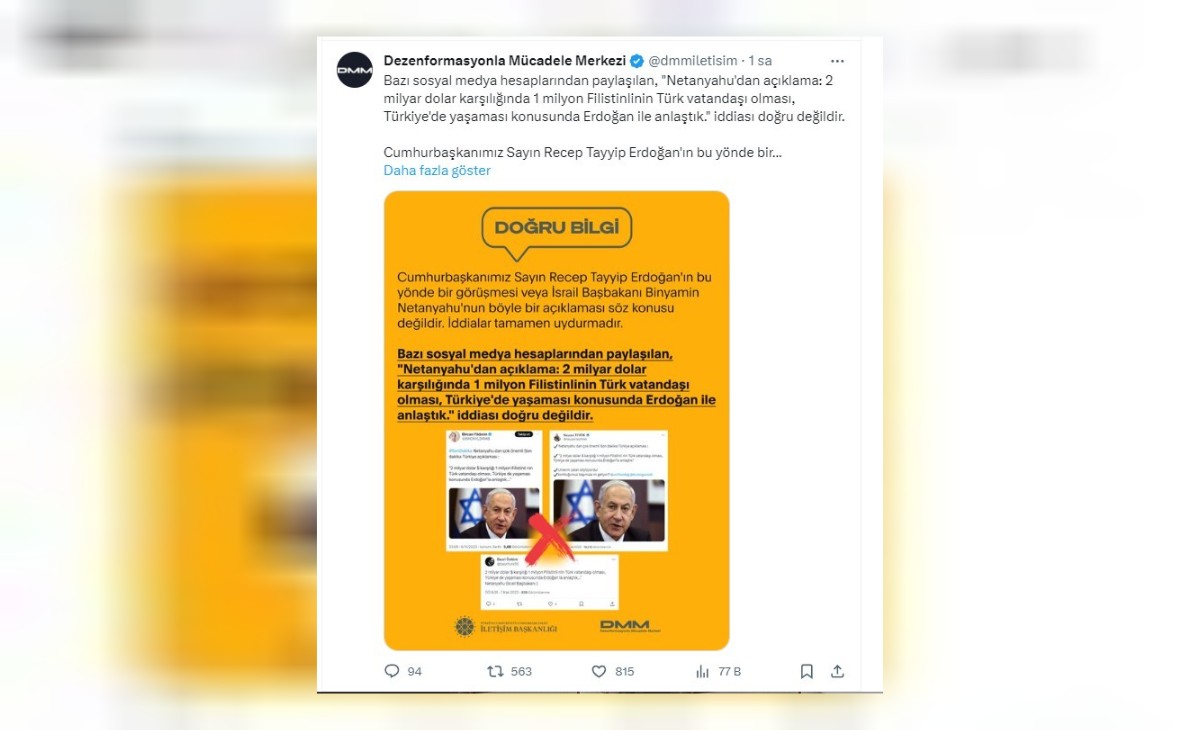Expand tweet with Daha fazla göster
This screenshot has width=1200, height=730.
point(437,170)
